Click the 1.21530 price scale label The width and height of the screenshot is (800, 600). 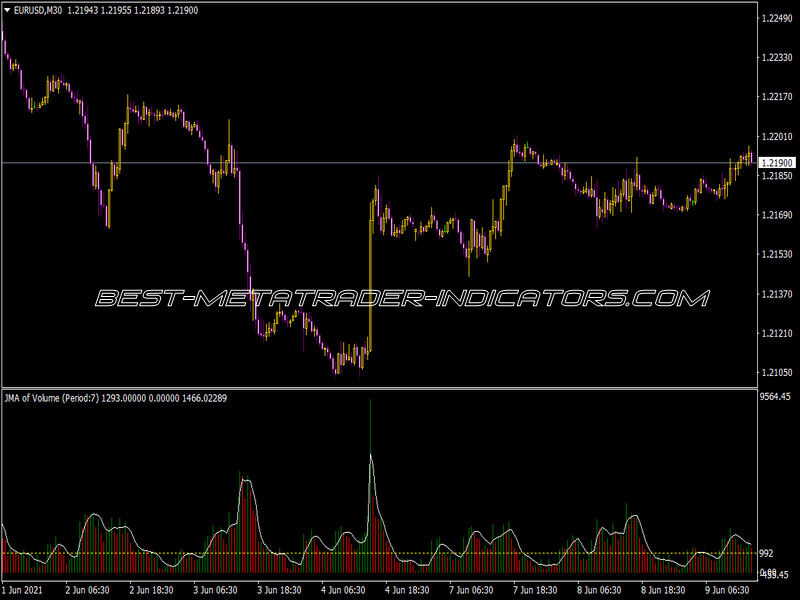click(x=777, y=254)
